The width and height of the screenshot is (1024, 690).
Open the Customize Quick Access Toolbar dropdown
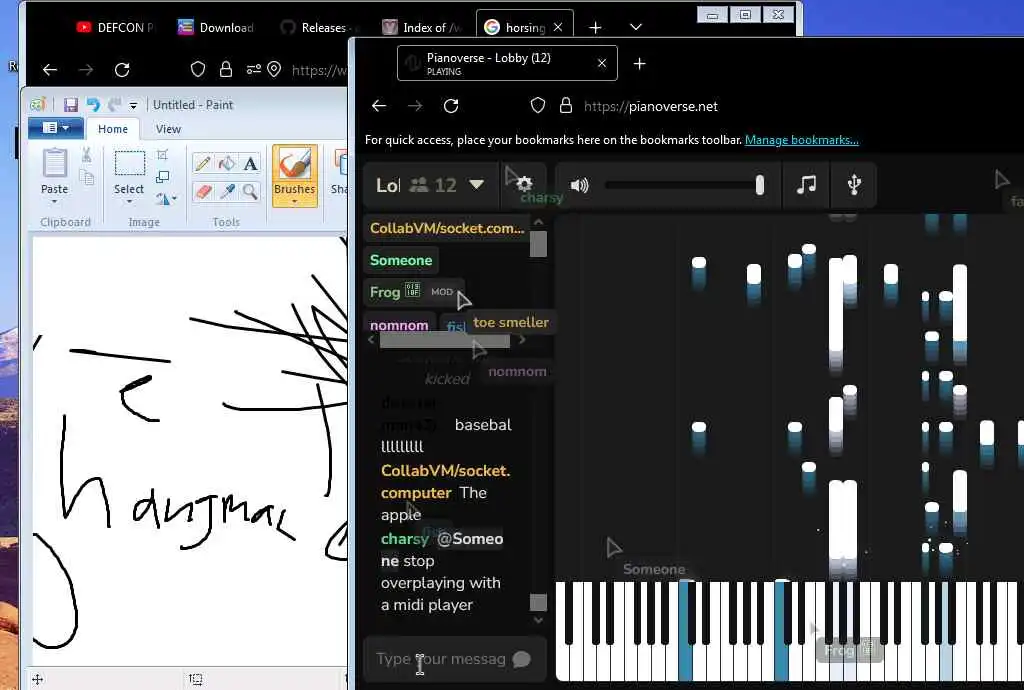click(x=133, y=105)
